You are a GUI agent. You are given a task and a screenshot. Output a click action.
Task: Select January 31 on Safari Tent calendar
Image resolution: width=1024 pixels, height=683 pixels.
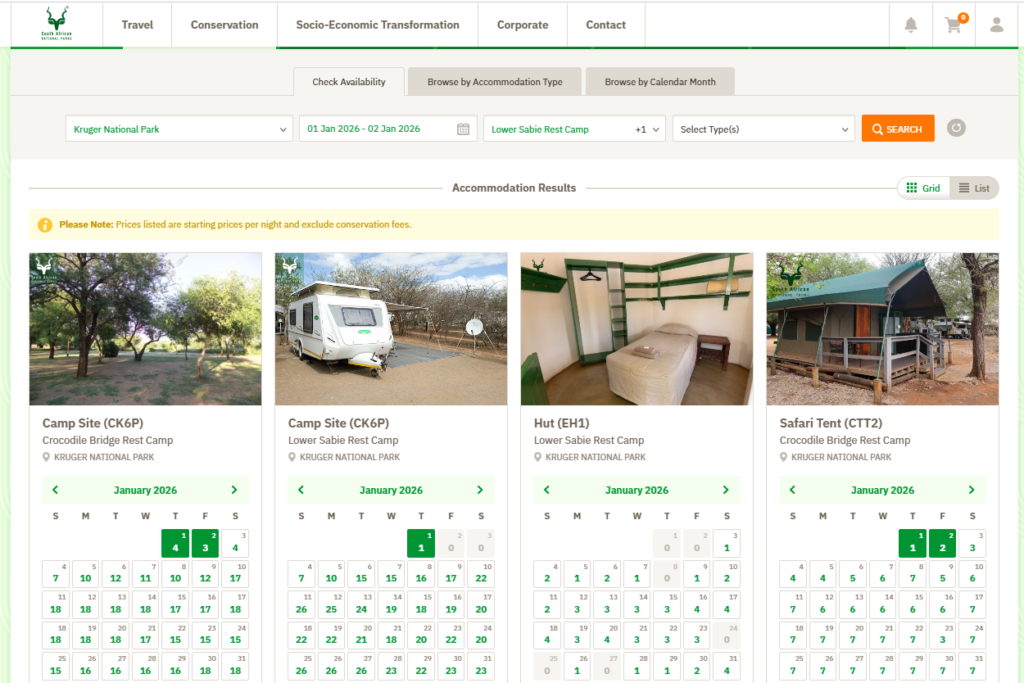click(972, 666)
